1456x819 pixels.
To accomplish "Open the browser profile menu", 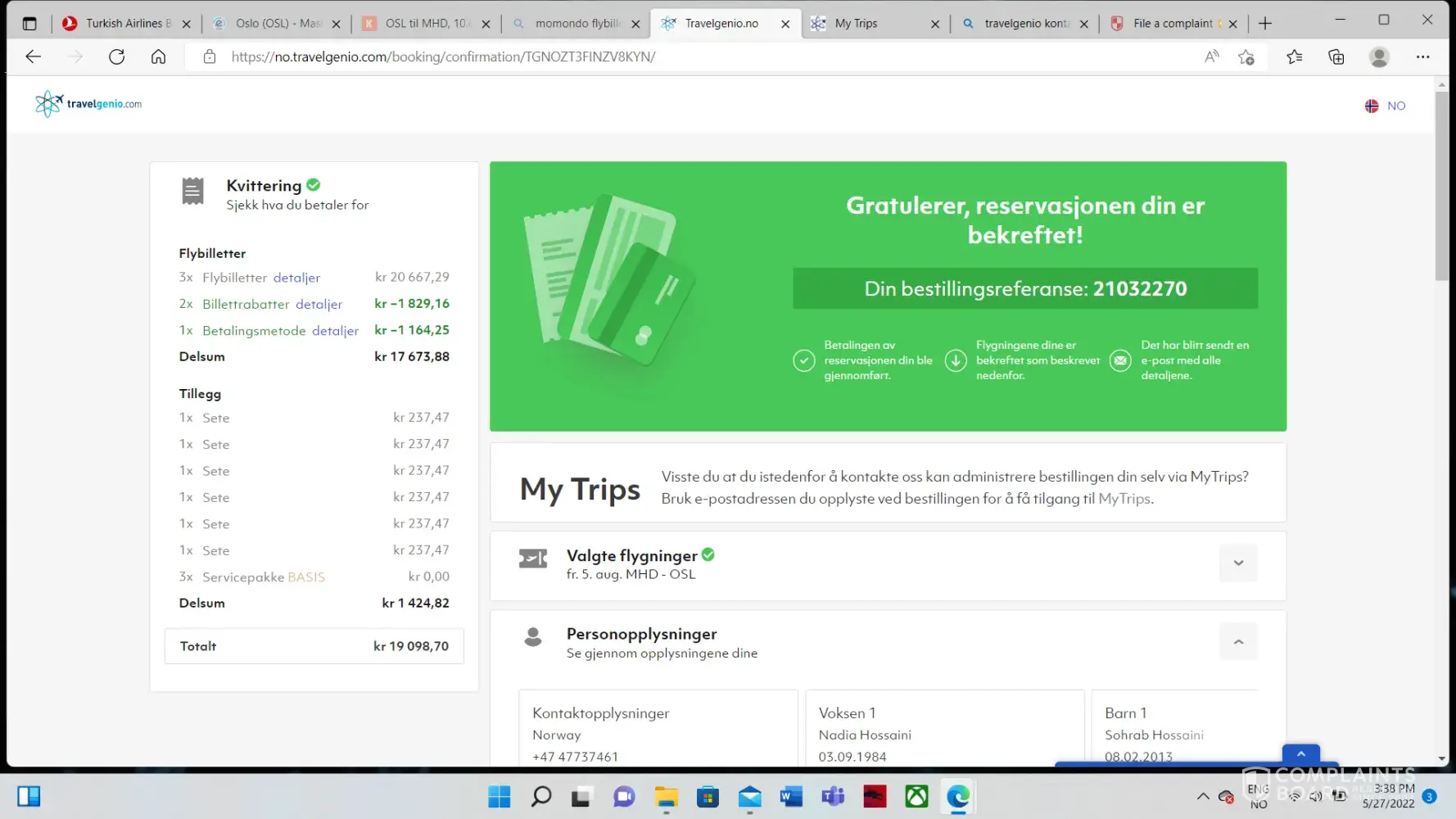I will click(1379, 57).
